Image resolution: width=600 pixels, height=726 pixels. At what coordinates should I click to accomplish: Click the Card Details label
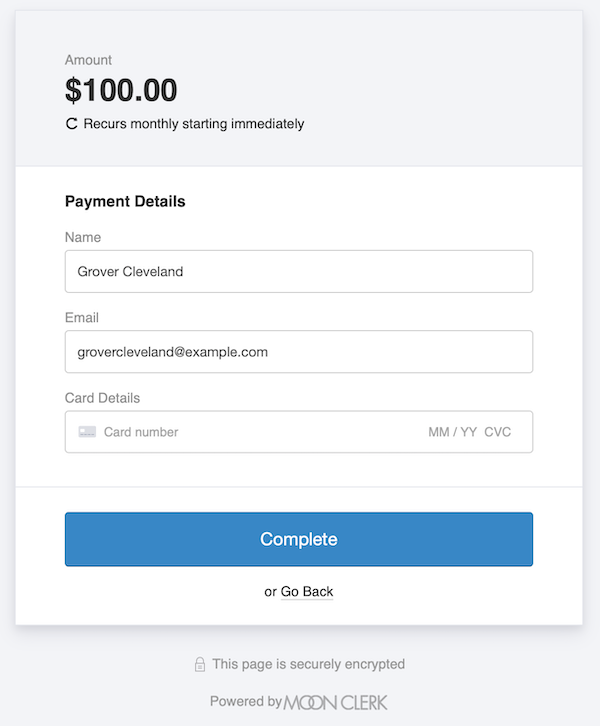102,398
